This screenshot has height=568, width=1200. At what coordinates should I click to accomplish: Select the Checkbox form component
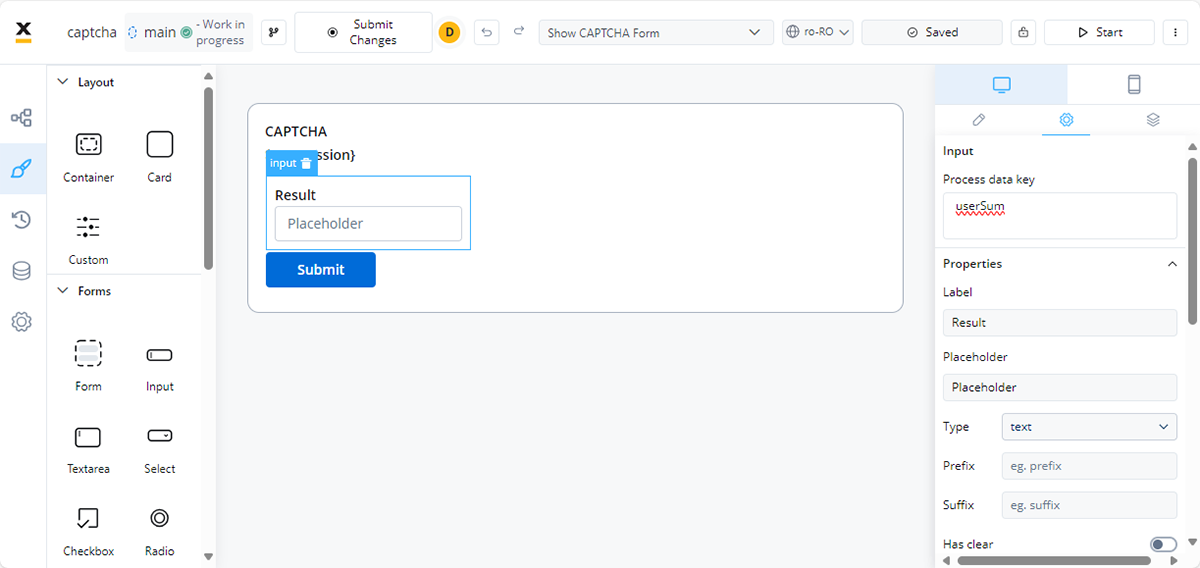point(89,530)
